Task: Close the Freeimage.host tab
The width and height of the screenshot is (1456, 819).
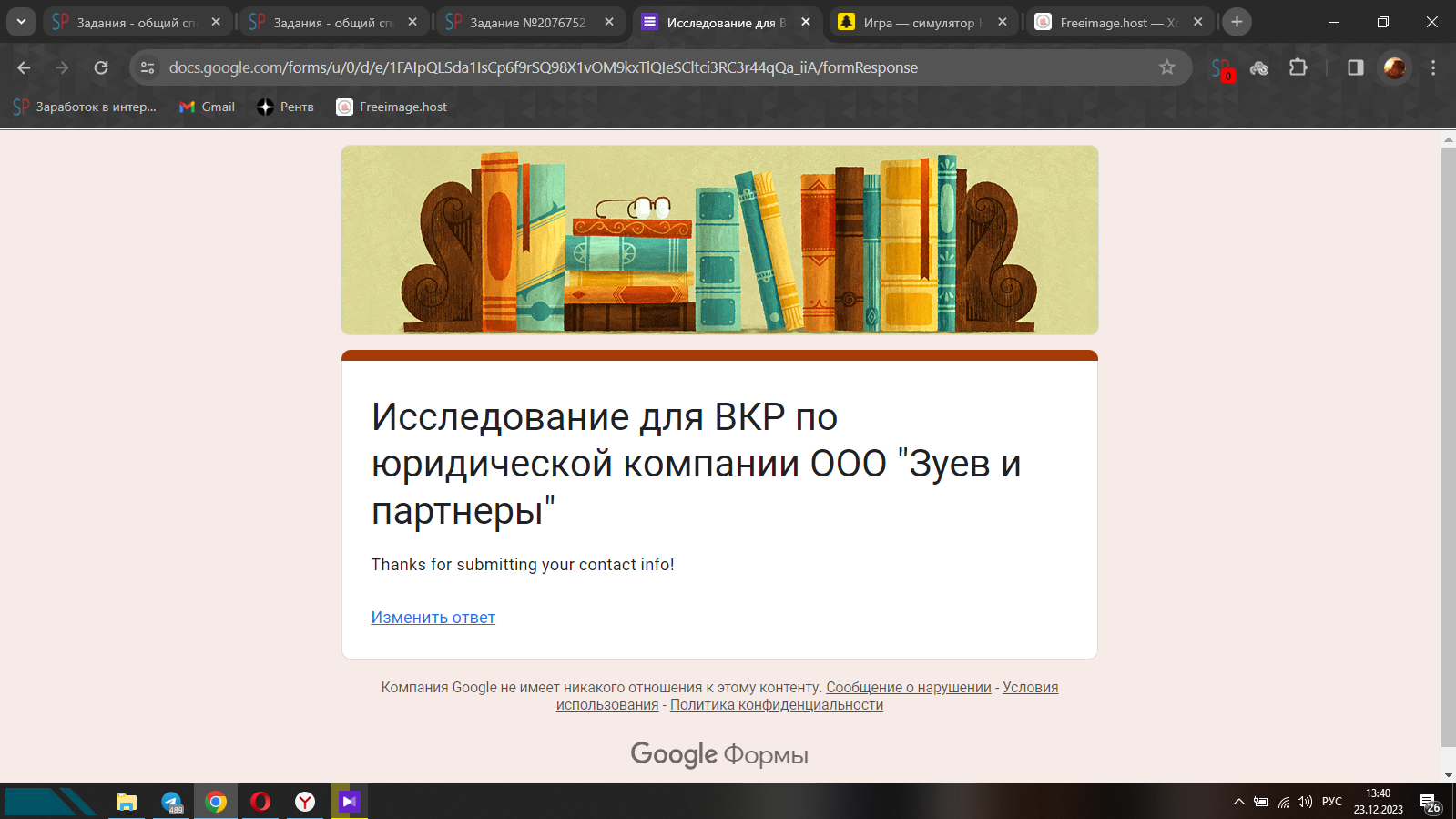Action: pos(1198,22)
